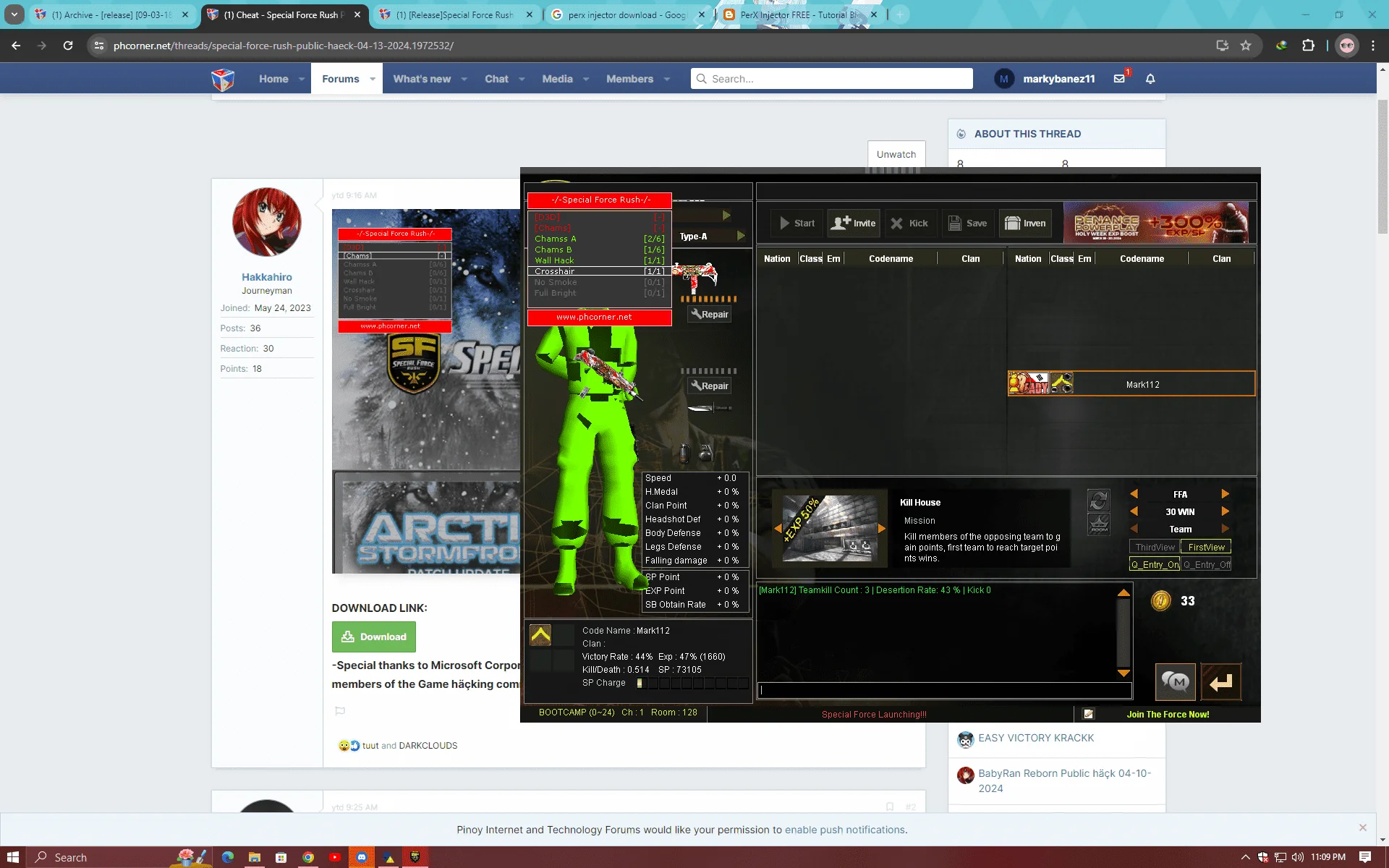Open File Explorer from the taskbar
The width and height of the screenshot is (1389, 868).
[x=255, y=857]
